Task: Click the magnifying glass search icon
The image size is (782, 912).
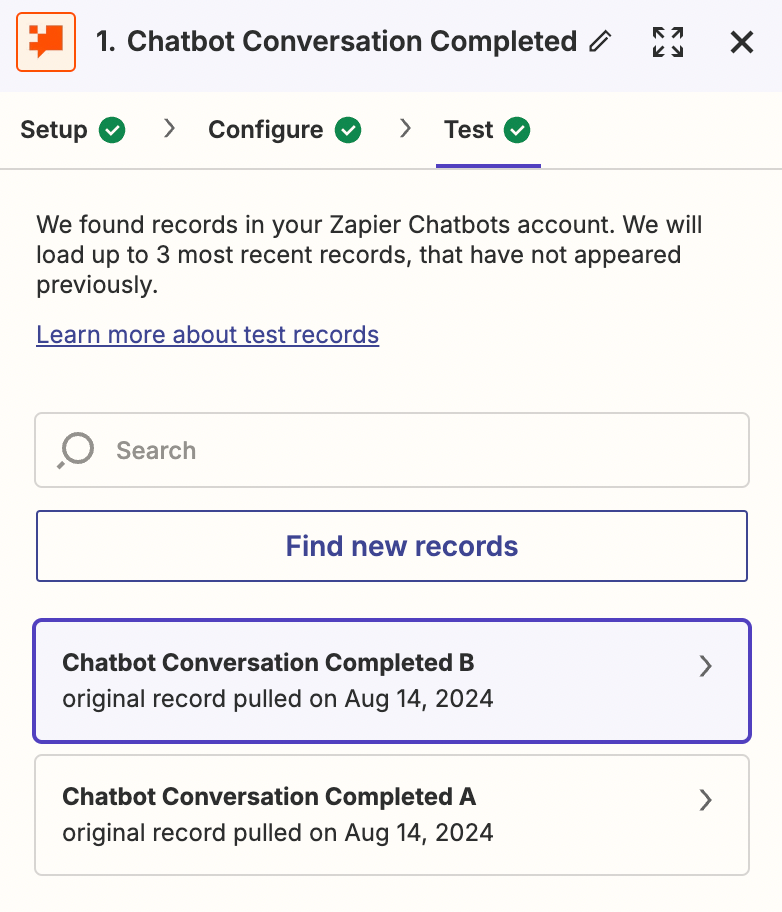Action: [76, 450]
